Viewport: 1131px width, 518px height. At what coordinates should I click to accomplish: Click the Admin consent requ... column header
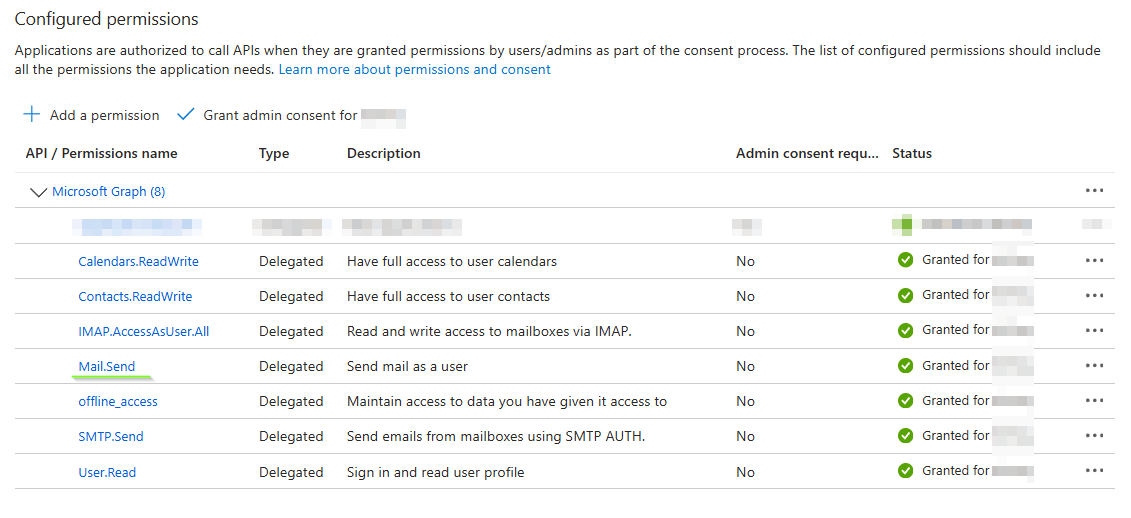click(807, 153)
